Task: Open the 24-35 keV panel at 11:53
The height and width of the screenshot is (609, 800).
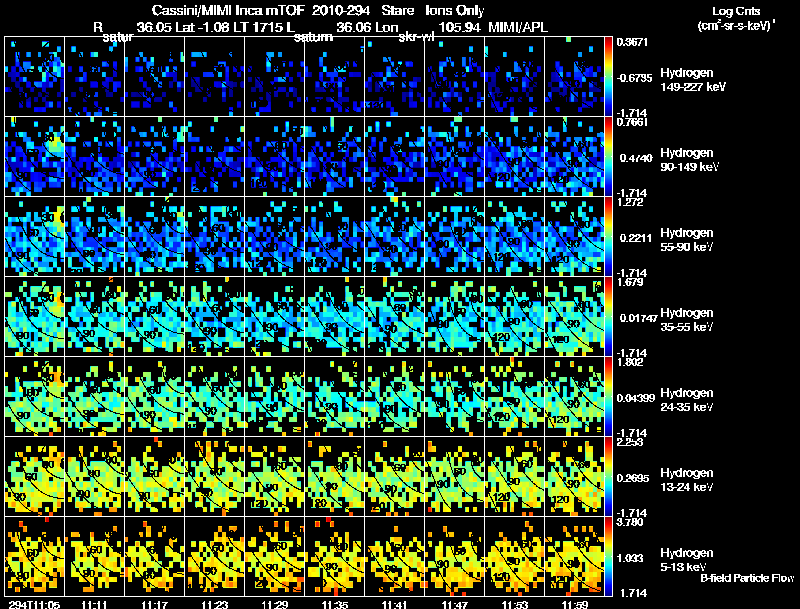Action: coord(515,396)
